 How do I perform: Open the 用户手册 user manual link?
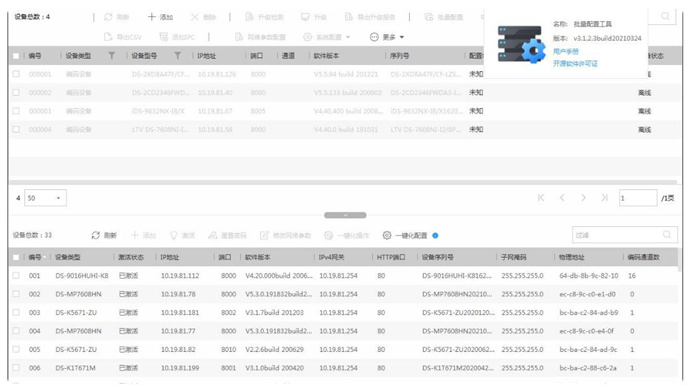point(565,51)
